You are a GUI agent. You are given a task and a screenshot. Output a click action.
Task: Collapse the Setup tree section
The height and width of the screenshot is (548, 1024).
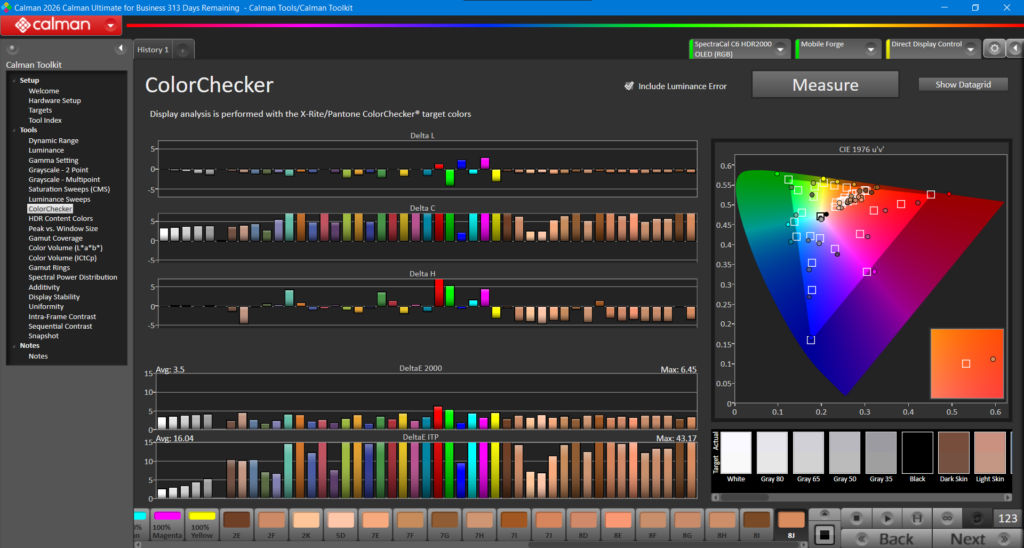click(x=14, y=80)
